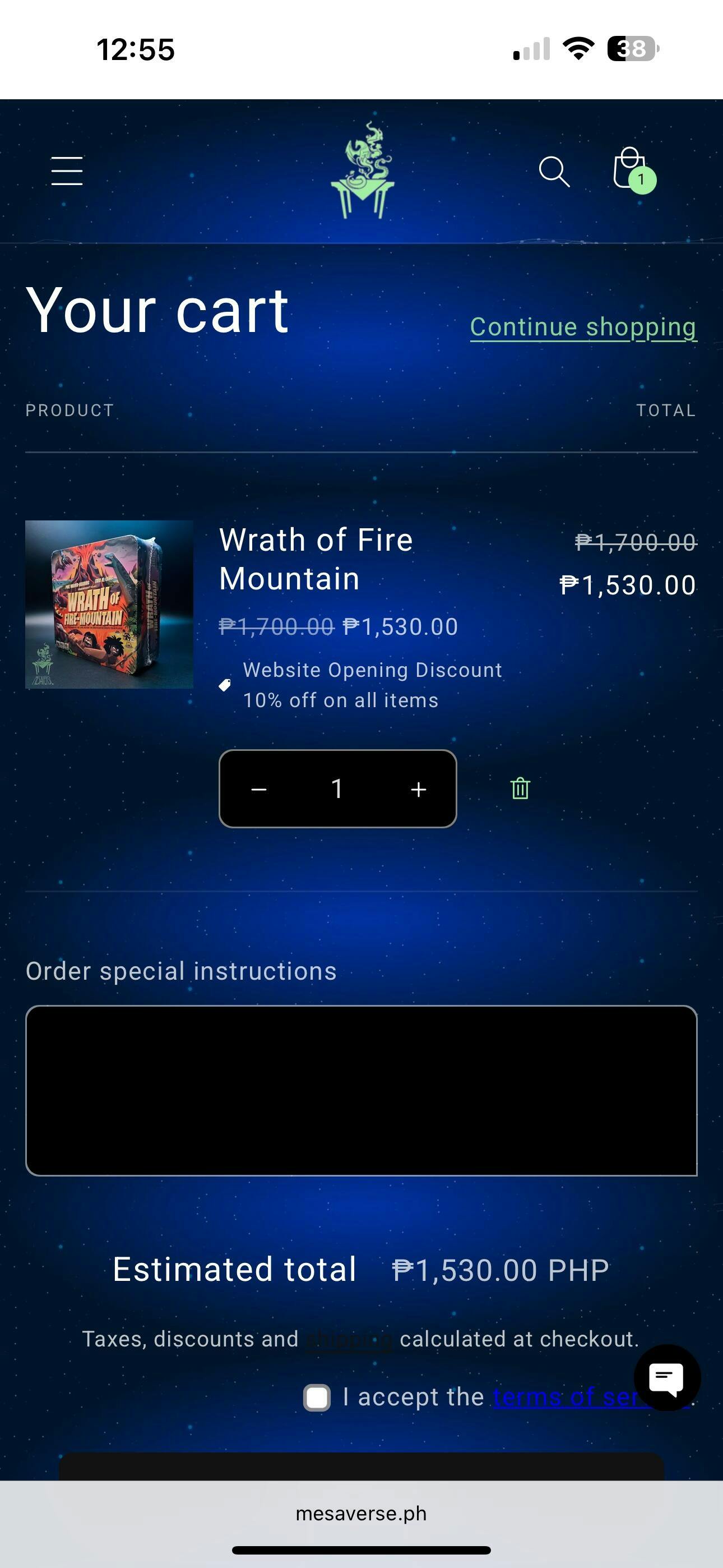Follow the Continue shopping link

[583, 327]
